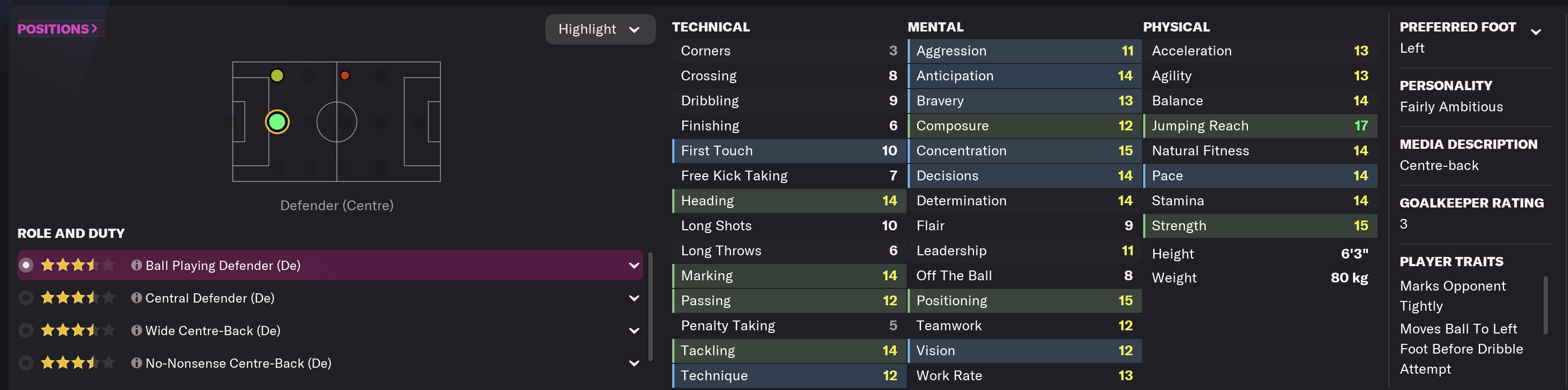Click info icon beside Central Defender
This screenshot has height=390, width=1568.
click(136, 298)
